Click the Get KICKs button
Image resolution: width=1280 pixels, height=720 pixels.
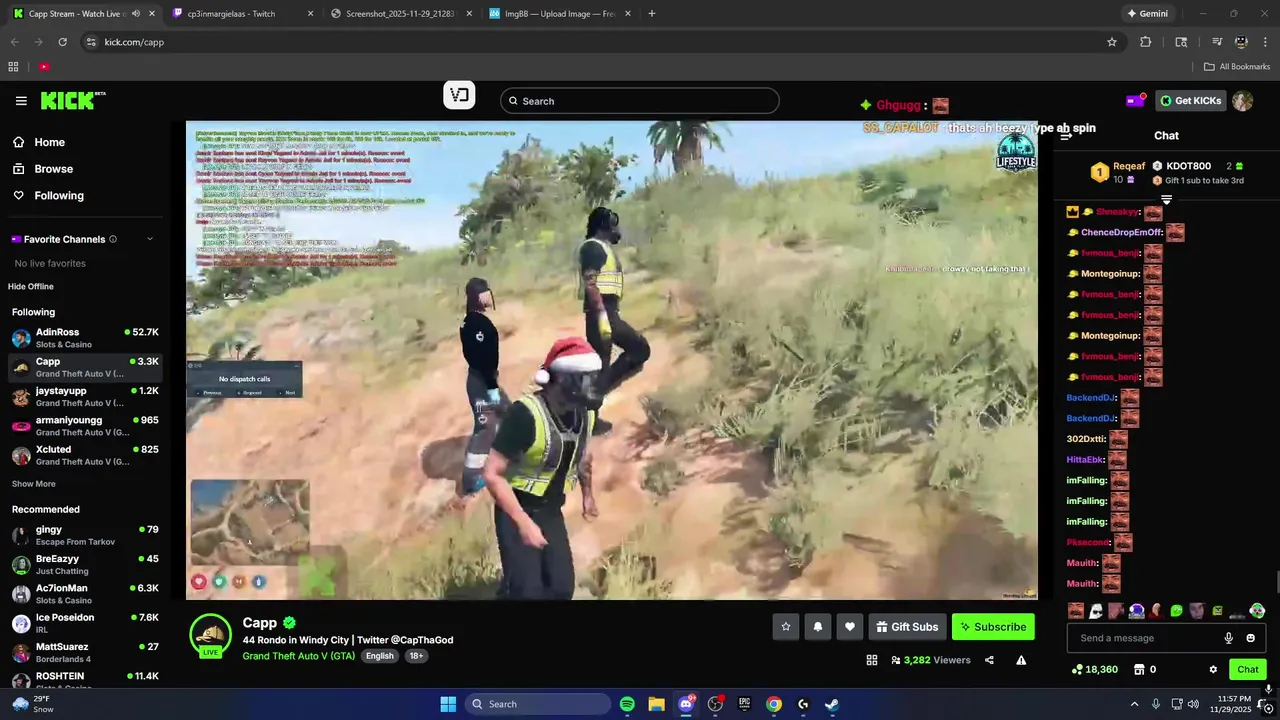pyautogui.click(x=1191, y=100)
